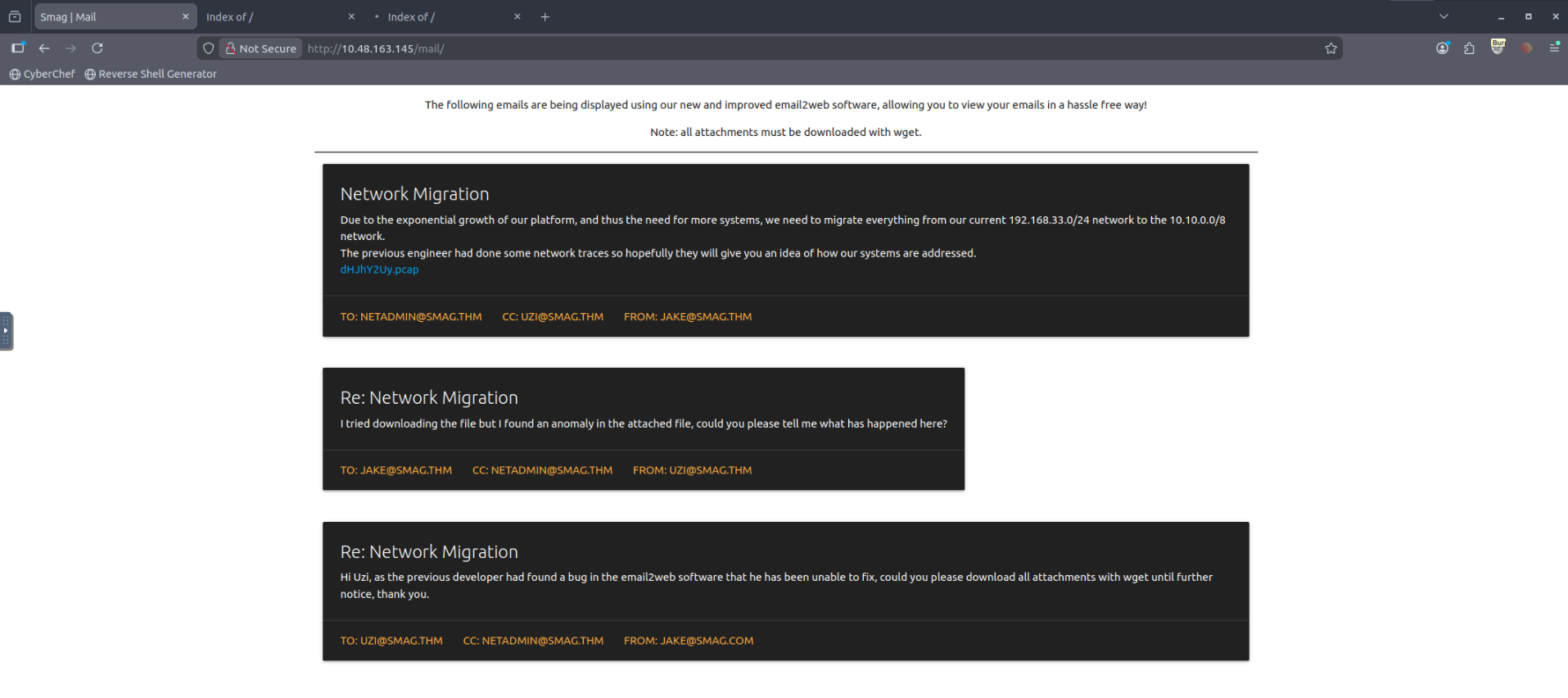Expand the left-edge side panel handle

6,331
